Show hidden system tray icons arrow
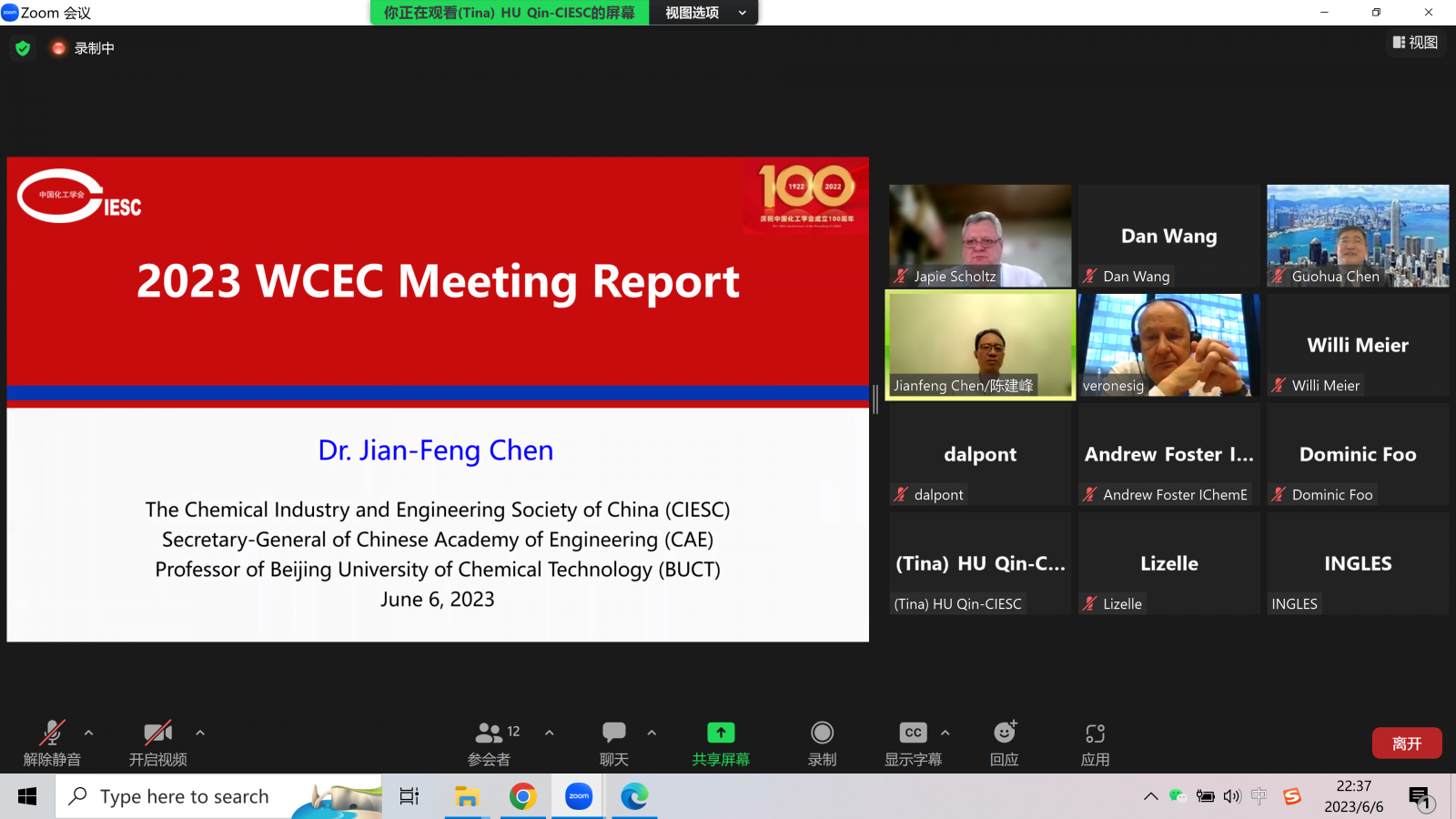This screenshot has height=819, width=1456. pyautogui.click(x=1151, y=797)
